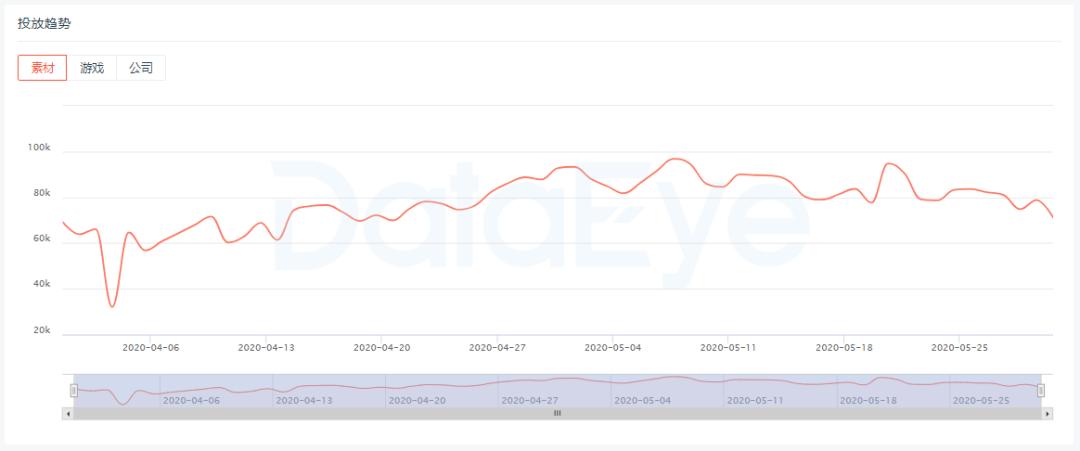Click the 2020-05-18 label on the main x-axis
The image size is (1080, 451).
(x=844, y=348)
